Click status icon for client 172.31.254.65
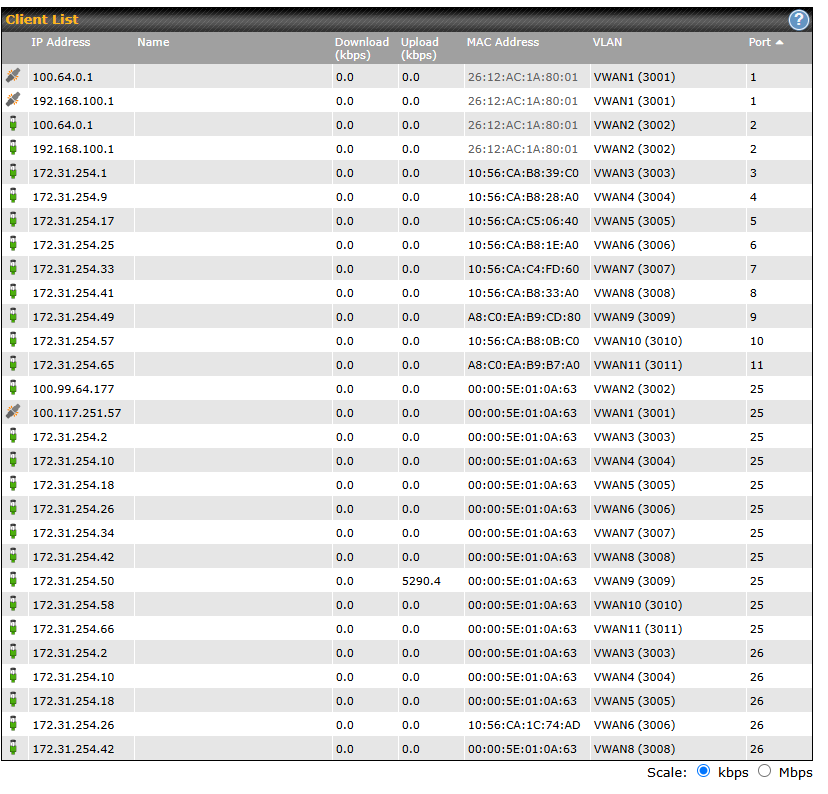This screenshot has width=828, height=794. [14, 364]
